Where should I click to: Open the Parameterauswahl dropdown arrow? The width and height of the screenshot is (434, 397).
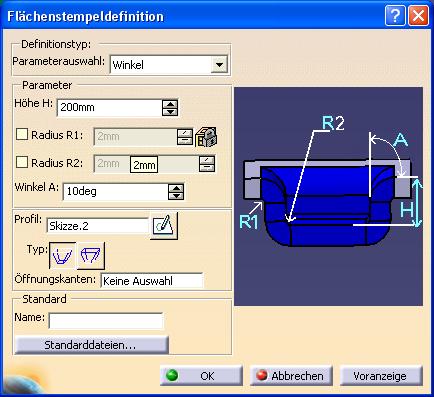[x=219, y=64]
